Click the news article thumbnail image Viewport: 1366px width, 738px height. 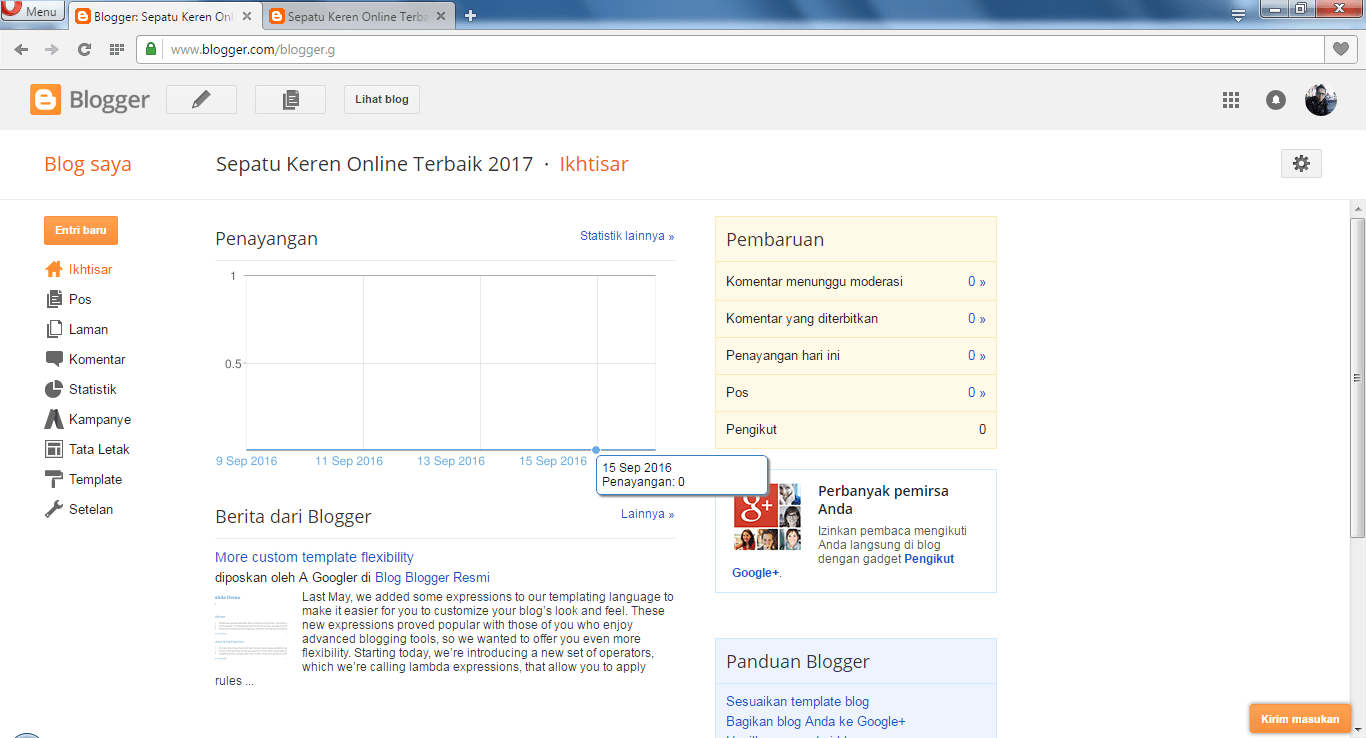point(252,628)
